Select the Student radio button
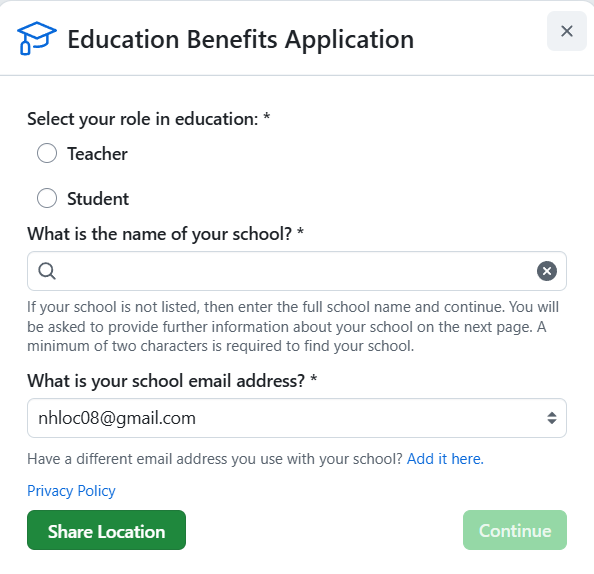594x574 pixels. [x=47, y=198]
